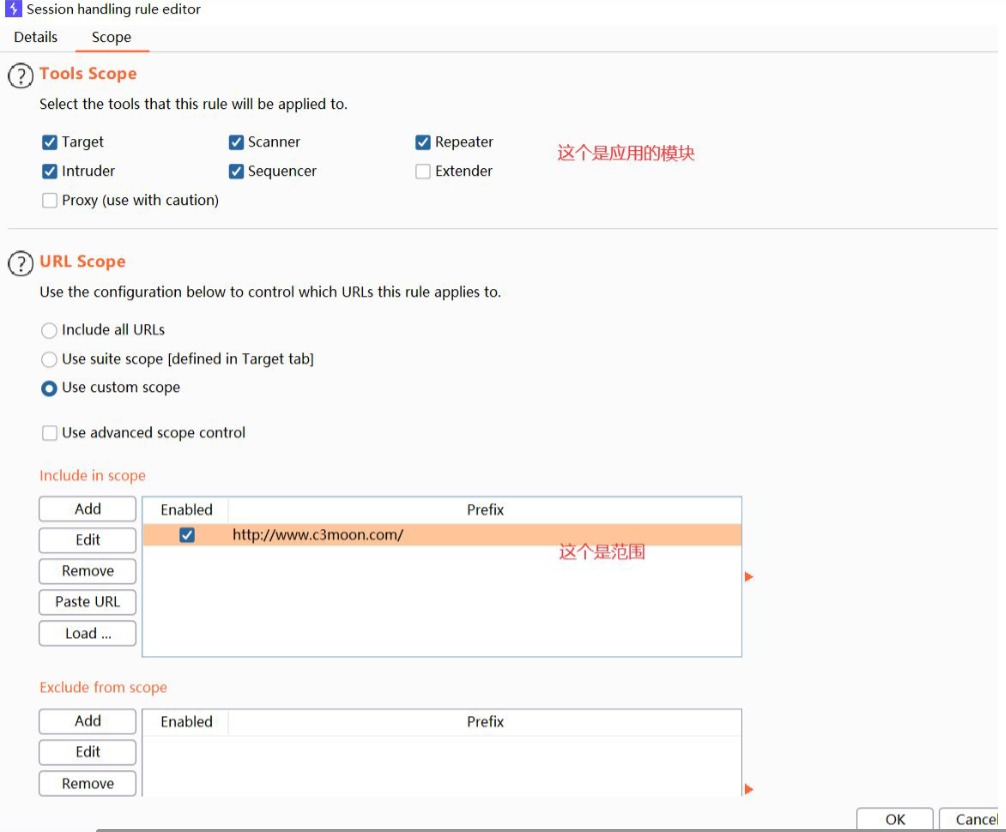Disable the c3moon.com scope entry checkbox
The width and height of the screenshot is (1006, 832).
click(x=187, y=535)
